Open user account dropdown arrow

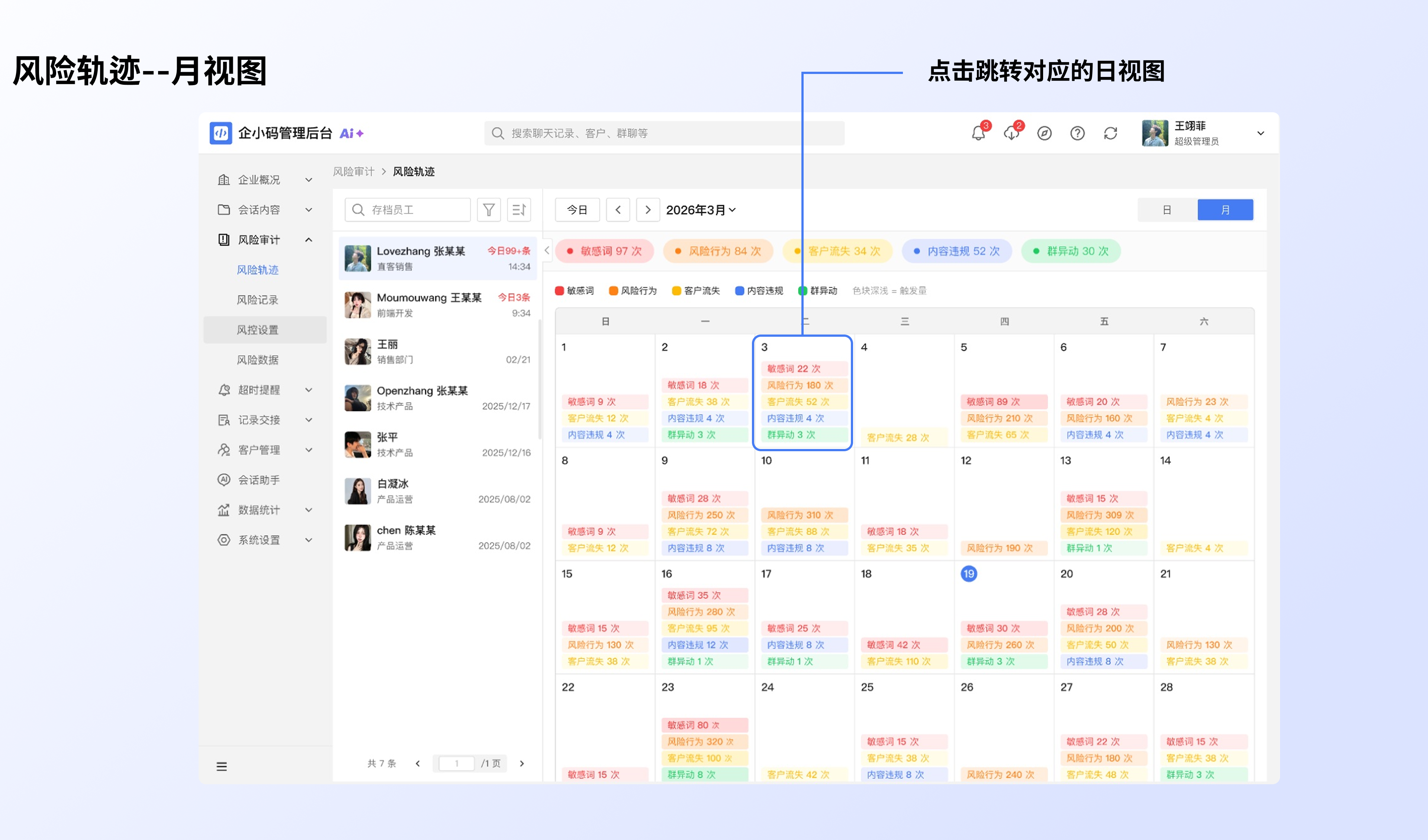click(1261, 133)
